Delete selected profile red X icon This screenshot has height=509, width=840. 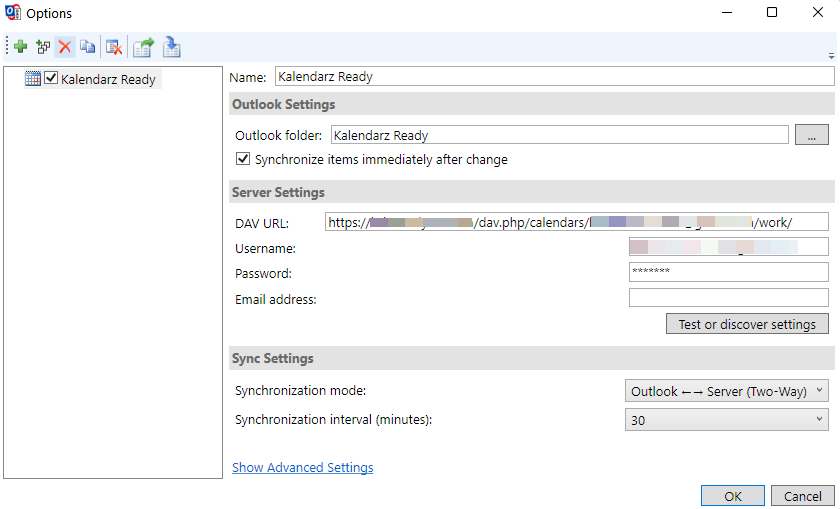(65, 47)
